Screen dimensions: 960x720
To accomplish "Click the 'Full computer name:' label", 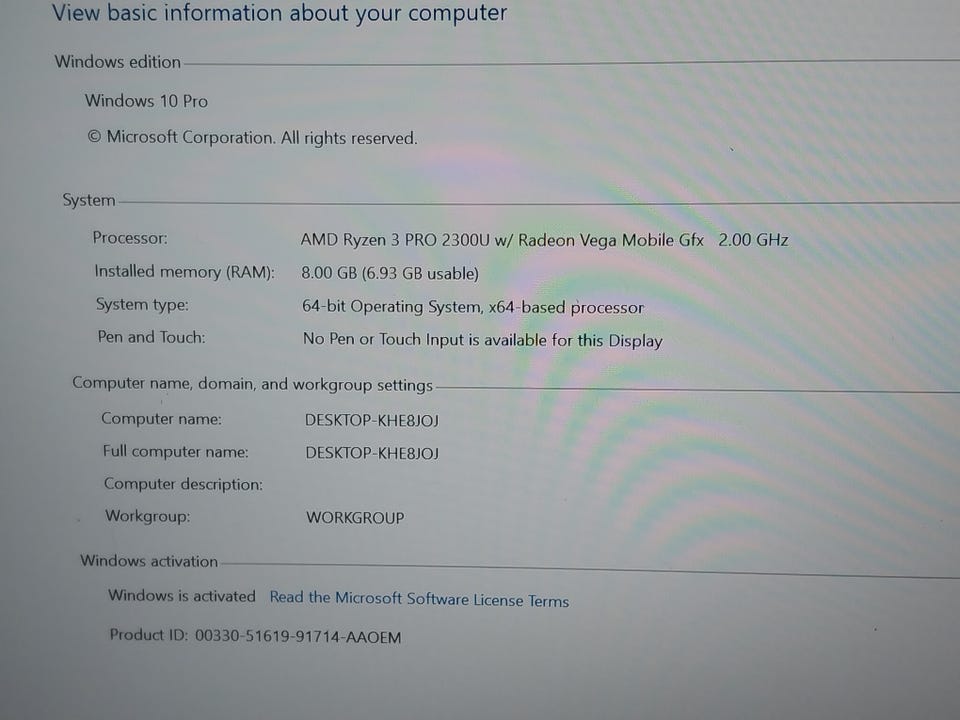I will point(176,452).
